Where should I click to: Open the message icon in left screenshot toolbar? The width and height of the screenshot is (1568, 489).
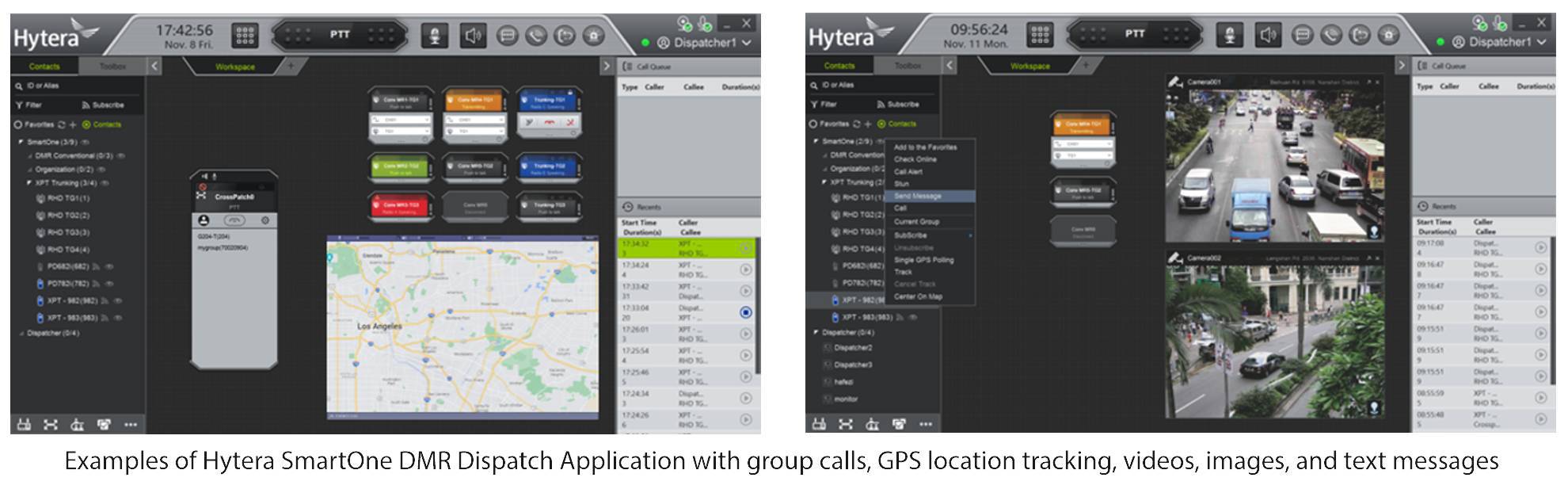(508, 36)
